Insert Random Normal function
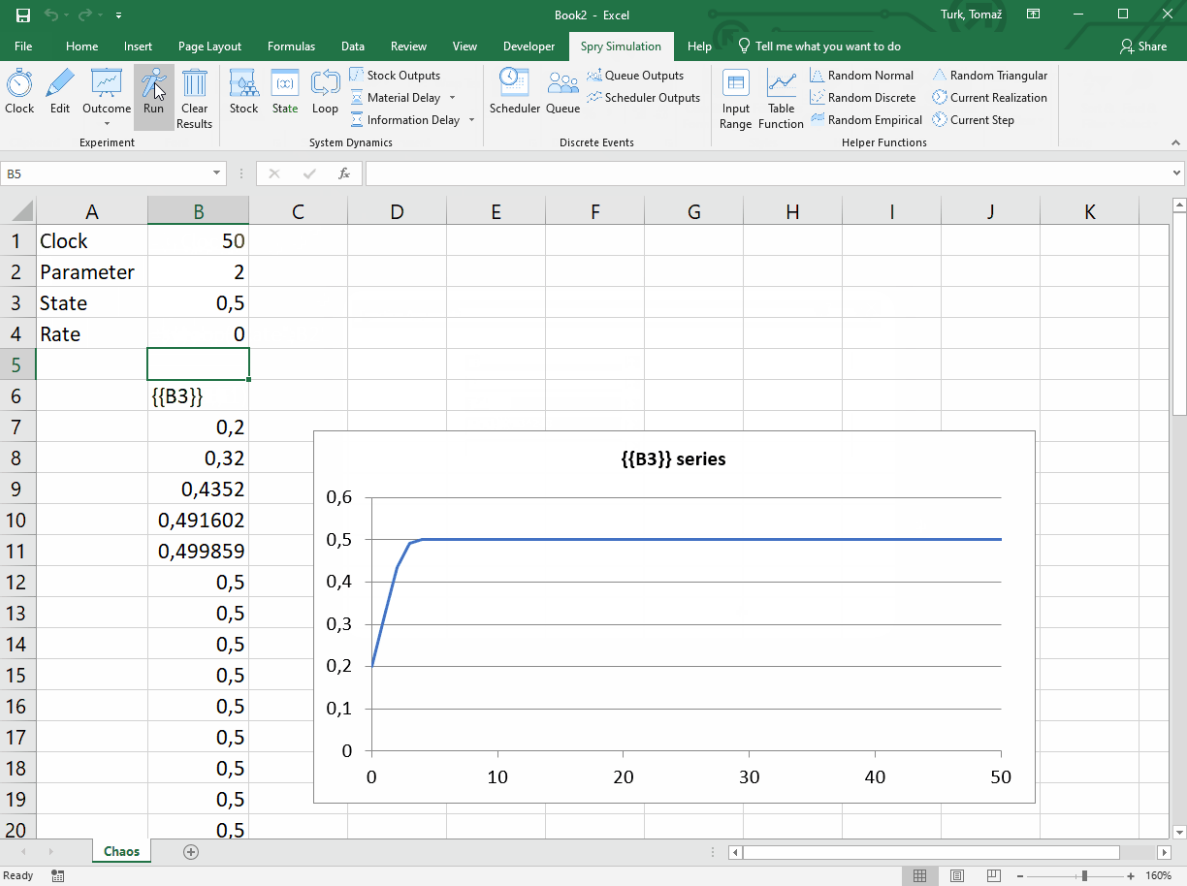 click(x=861, y=75)
